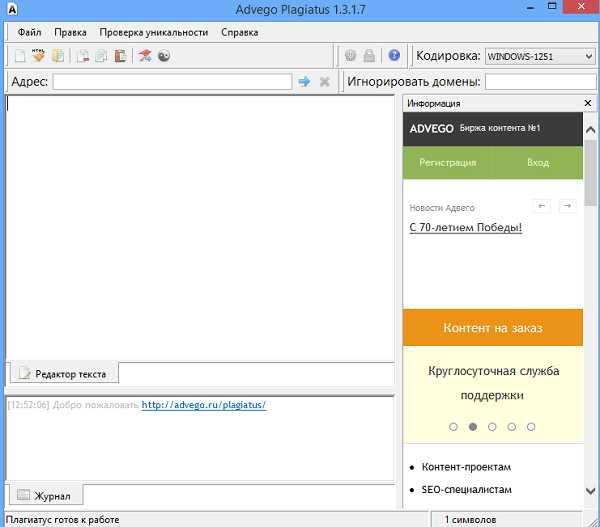Image resolution: width=600 pixels, height=527 pixels.
Task: Click the yellow document toolbar icon
Action: [58, 56]
